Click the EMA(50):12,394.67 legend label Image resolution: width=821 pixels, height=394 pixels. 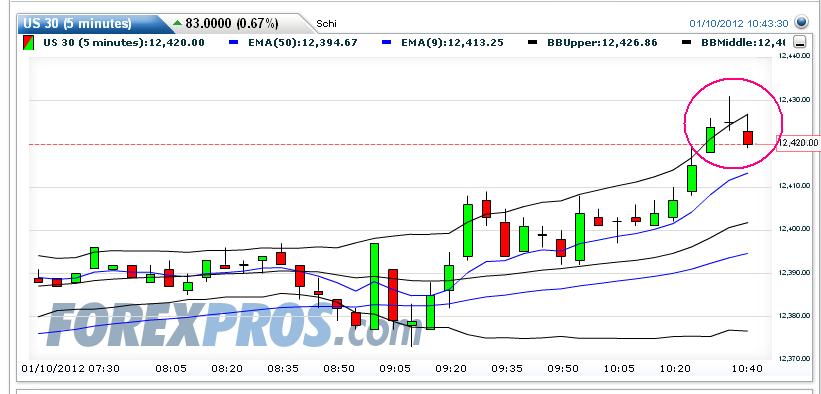[x=303, y=42]
